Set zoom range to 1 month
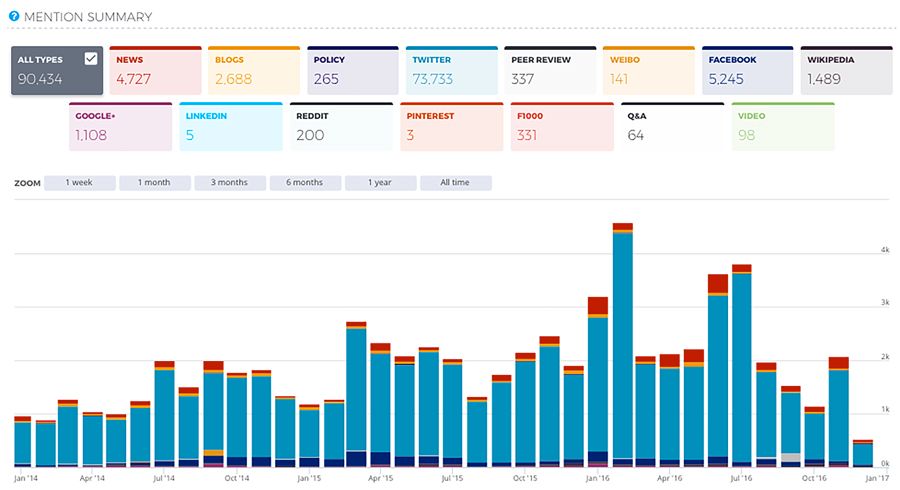Viewport: 900px width, 490px height. pyautogui.click(x=154, y=183)
